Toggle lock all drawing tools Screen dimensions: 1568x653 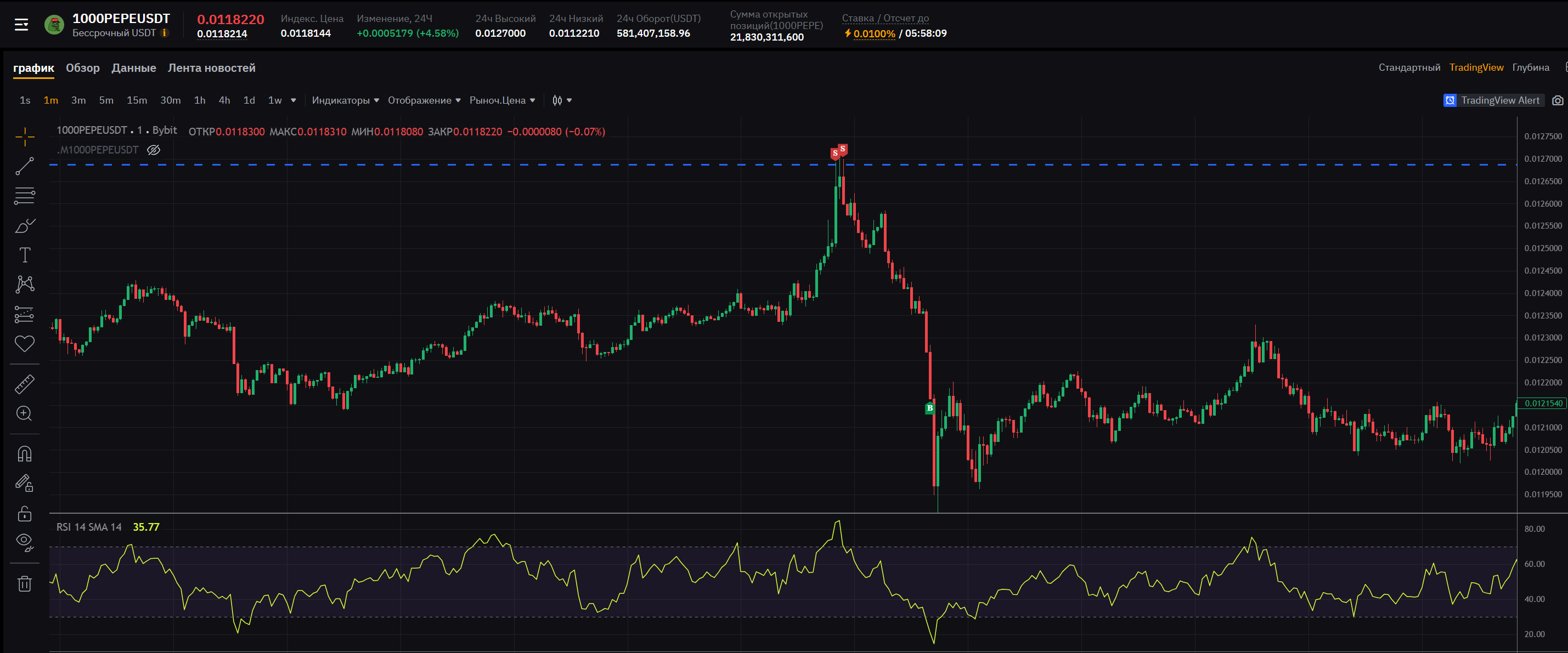tap(24, 514)
